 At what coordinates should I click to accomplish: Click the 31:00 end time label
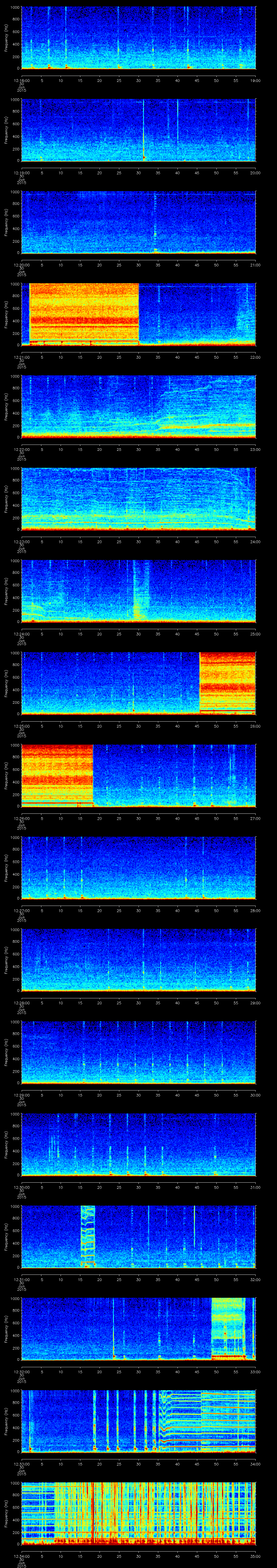[x=256, y=1187]
